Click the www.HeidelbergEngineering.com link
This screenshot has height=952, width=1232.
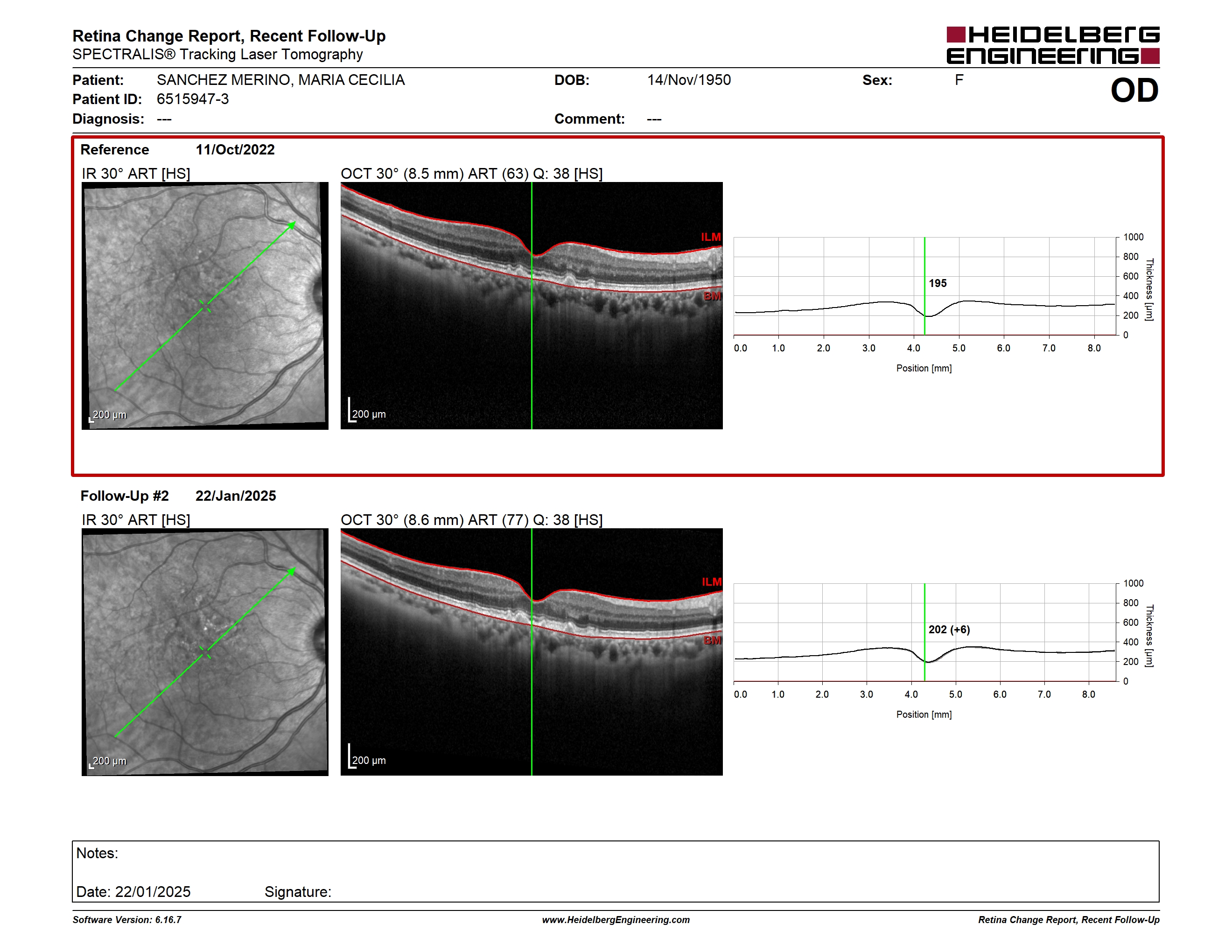616,920
